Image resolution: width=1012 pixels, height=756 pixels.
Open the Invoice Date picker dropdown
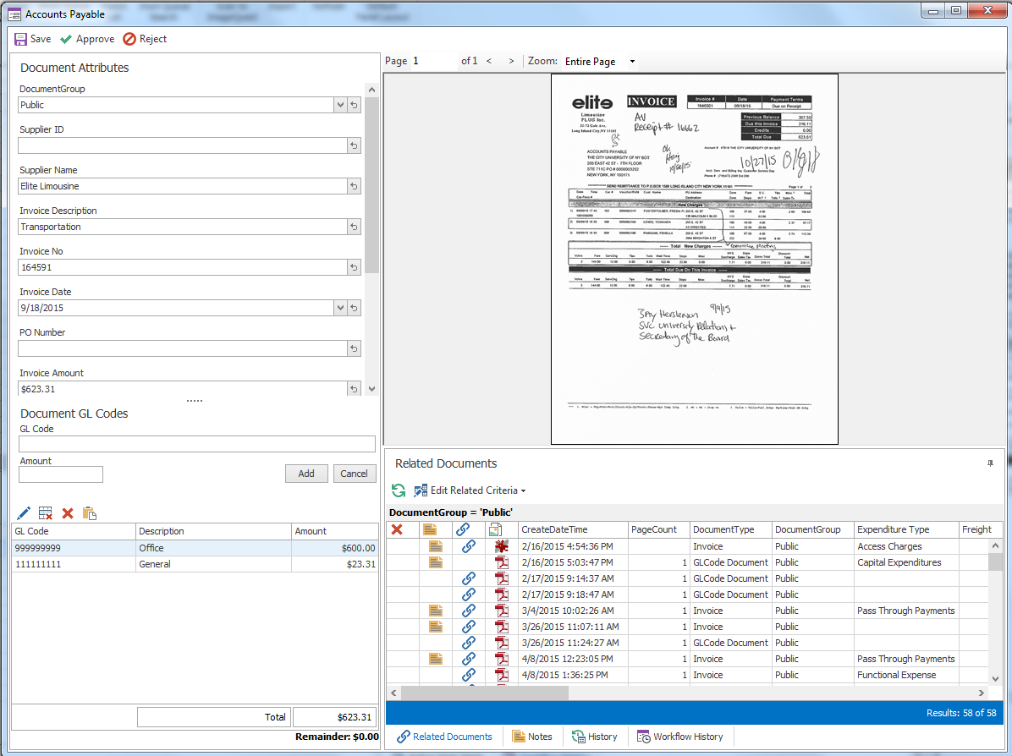340,308
